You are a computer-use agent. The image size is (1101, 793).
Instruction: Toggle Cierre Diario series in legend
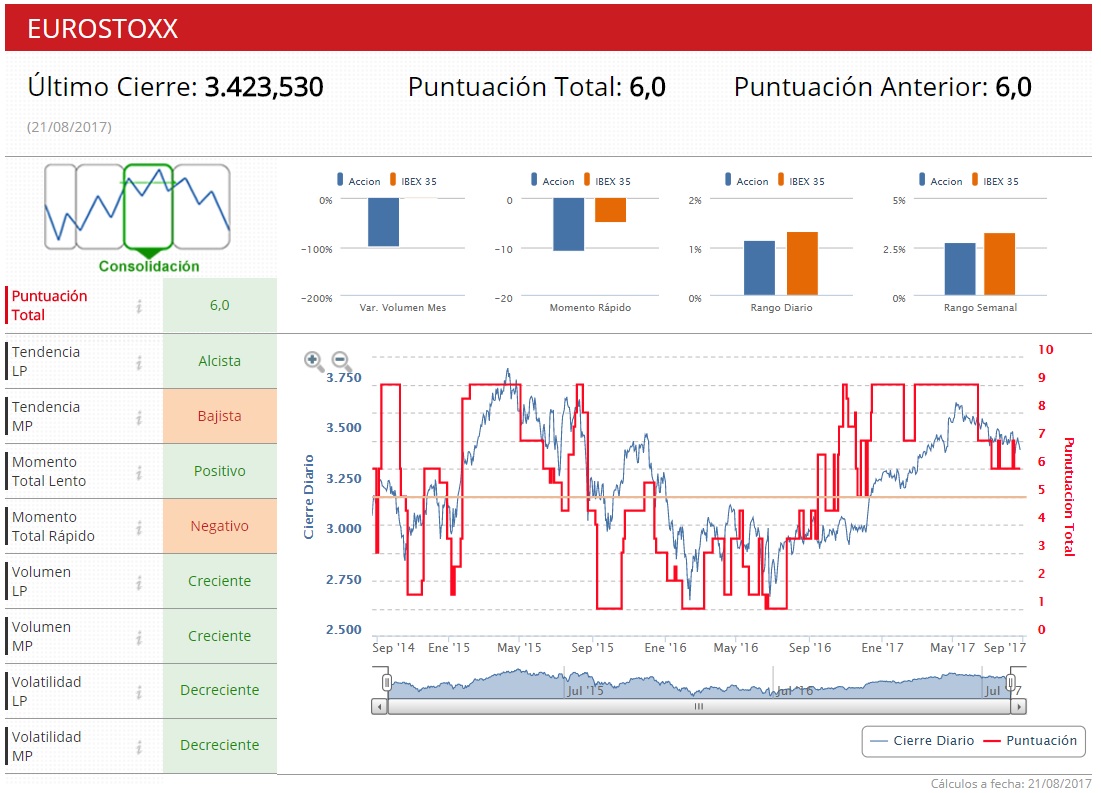click(x=922, y=740)
